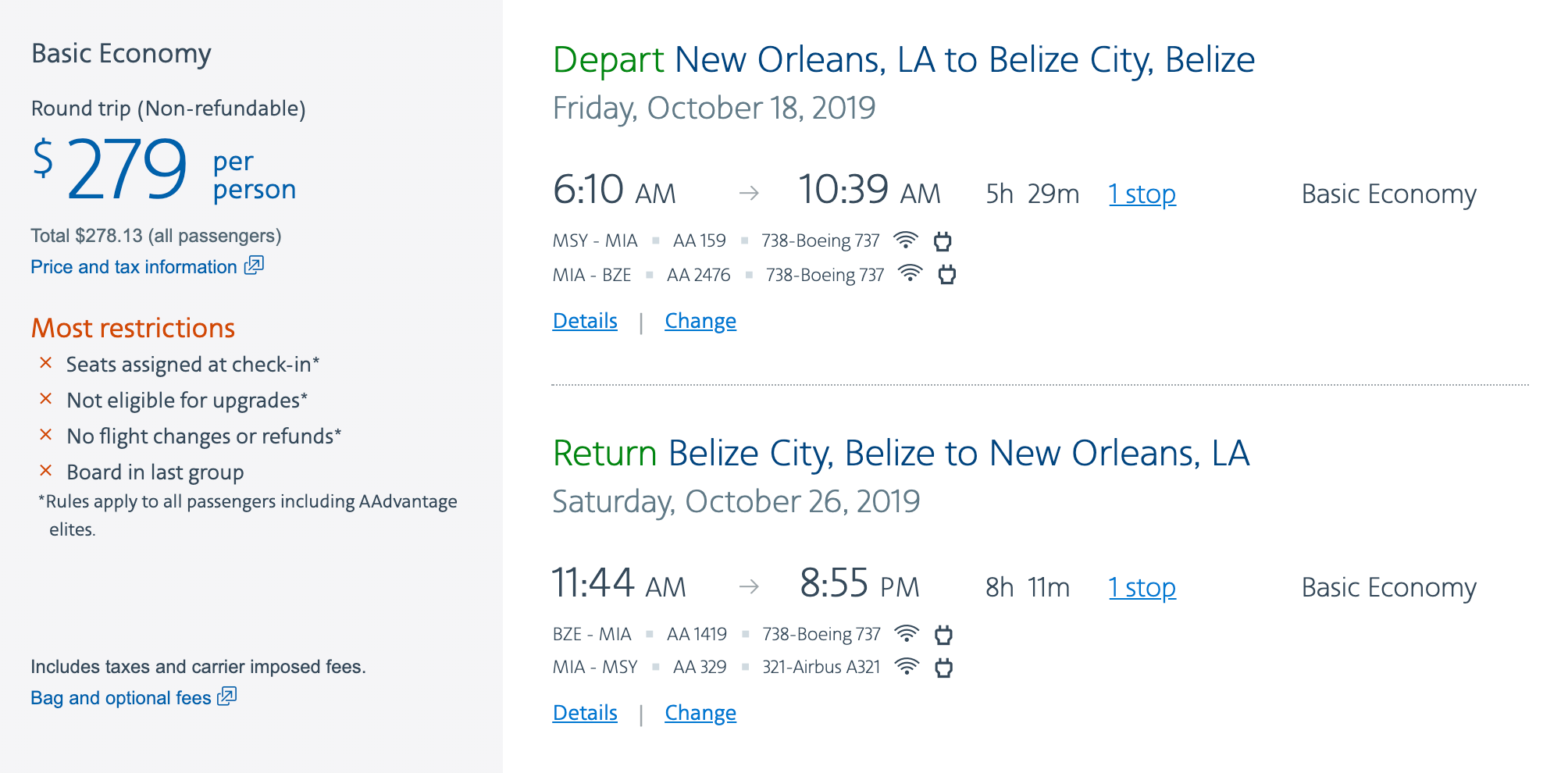This screenshot has height=773, width=1568.
Task: Click power outlet icon for AA 329
Action: (943, 668)
